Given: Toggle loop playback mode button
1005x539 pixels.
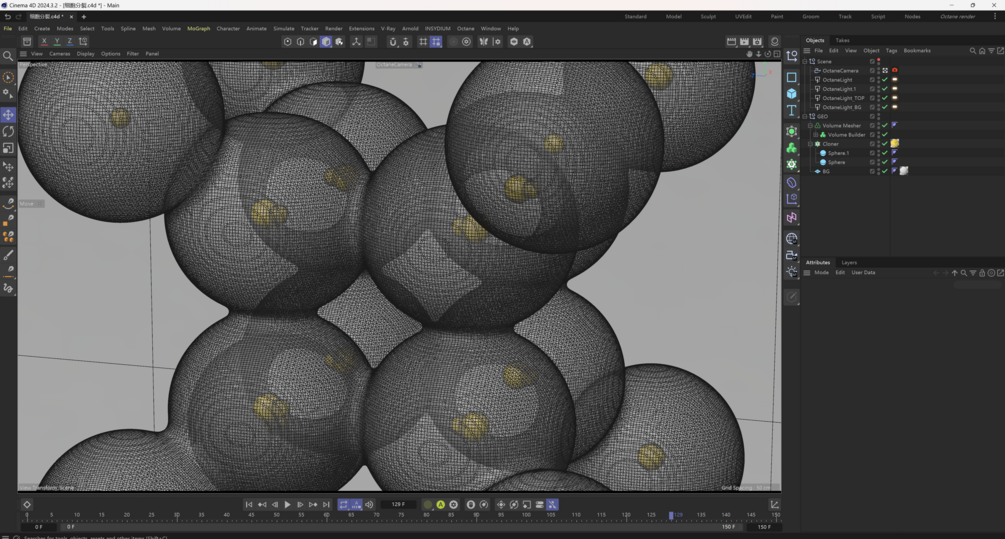Looking at the screenshot, I should click(344, 505).
